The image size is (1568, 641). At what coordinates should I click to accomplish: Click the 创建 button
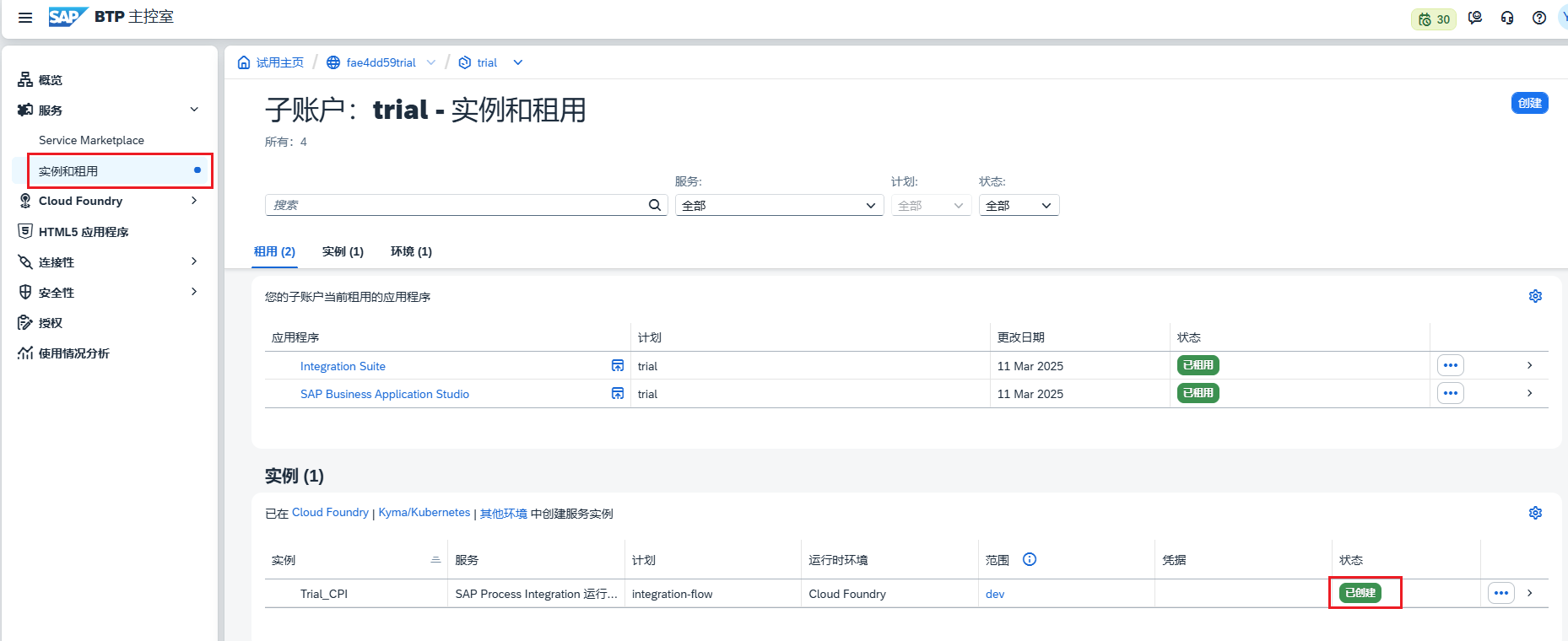pyautogui.click(x=1529, y=103)
